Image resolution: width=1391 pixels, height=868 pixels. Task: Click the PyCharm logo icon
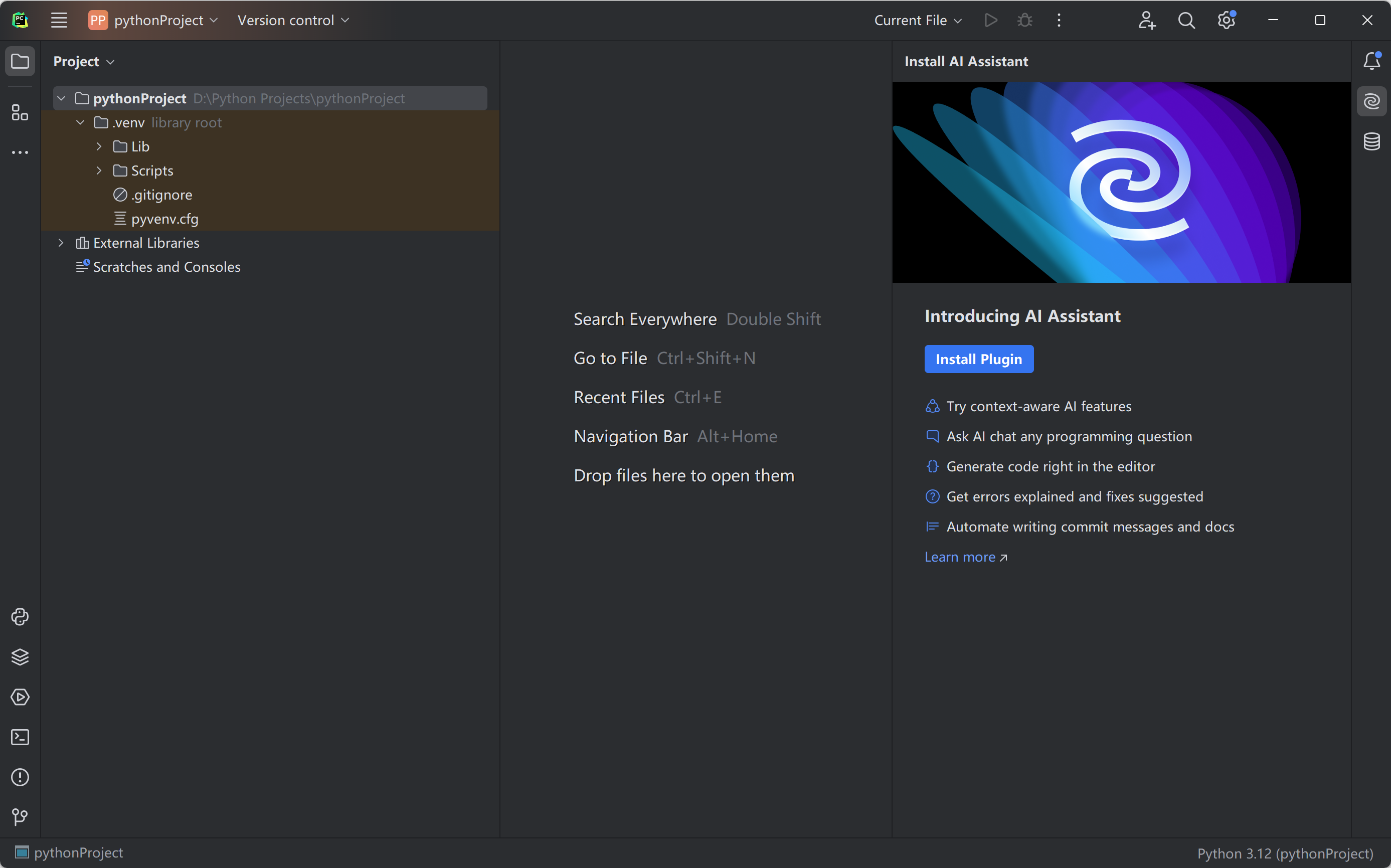click(20, 20)
